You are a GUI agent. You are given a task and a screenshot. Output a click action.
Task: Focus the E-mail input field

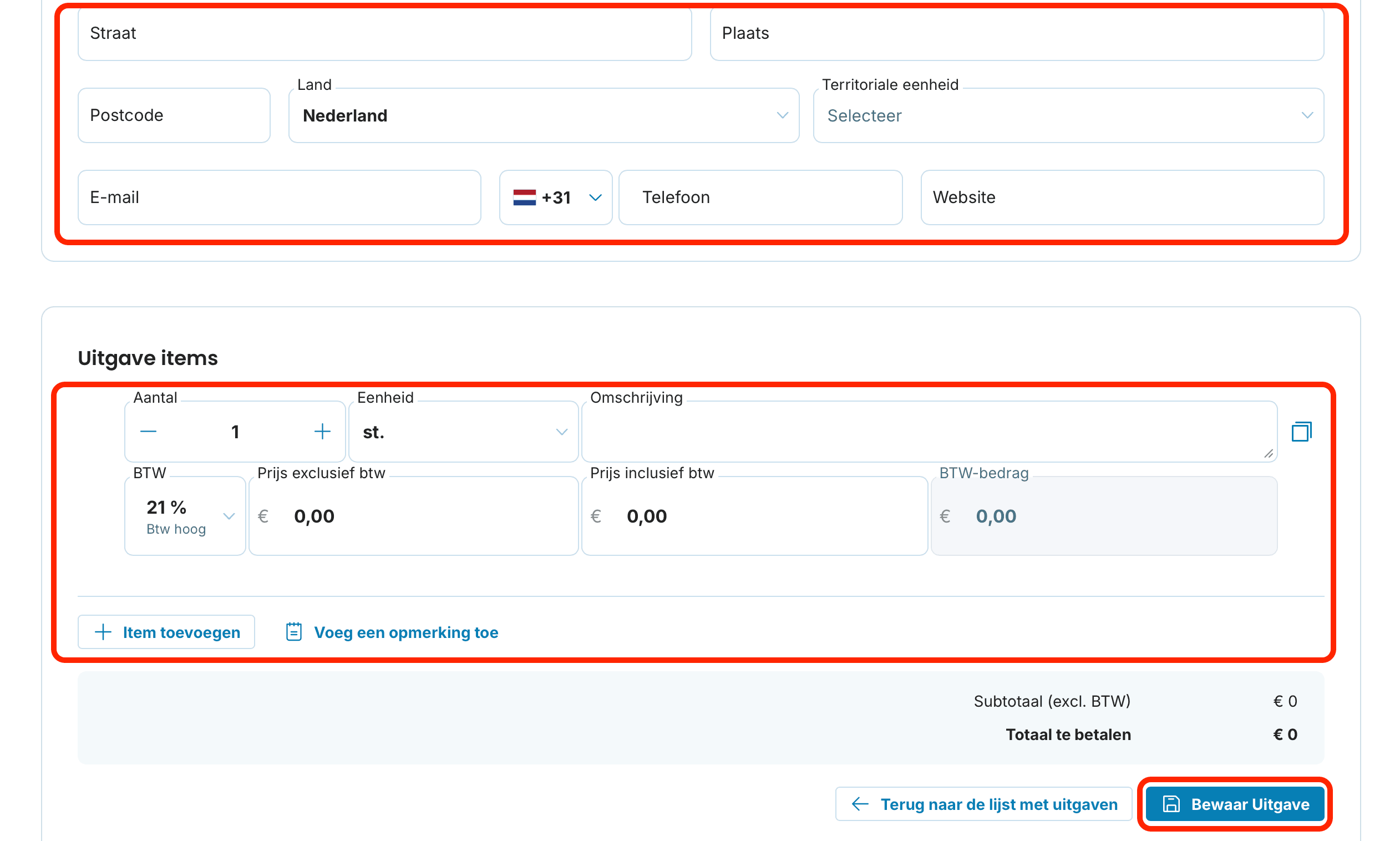pyautogui.click(x=280, y=197)
